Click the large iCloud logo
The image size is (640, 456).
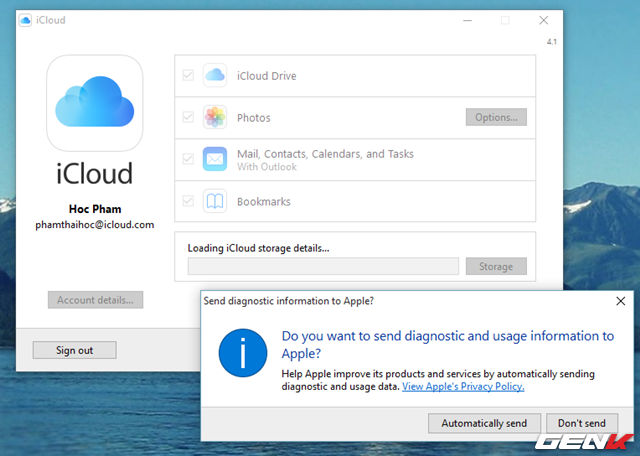click(x=94, y=103)
